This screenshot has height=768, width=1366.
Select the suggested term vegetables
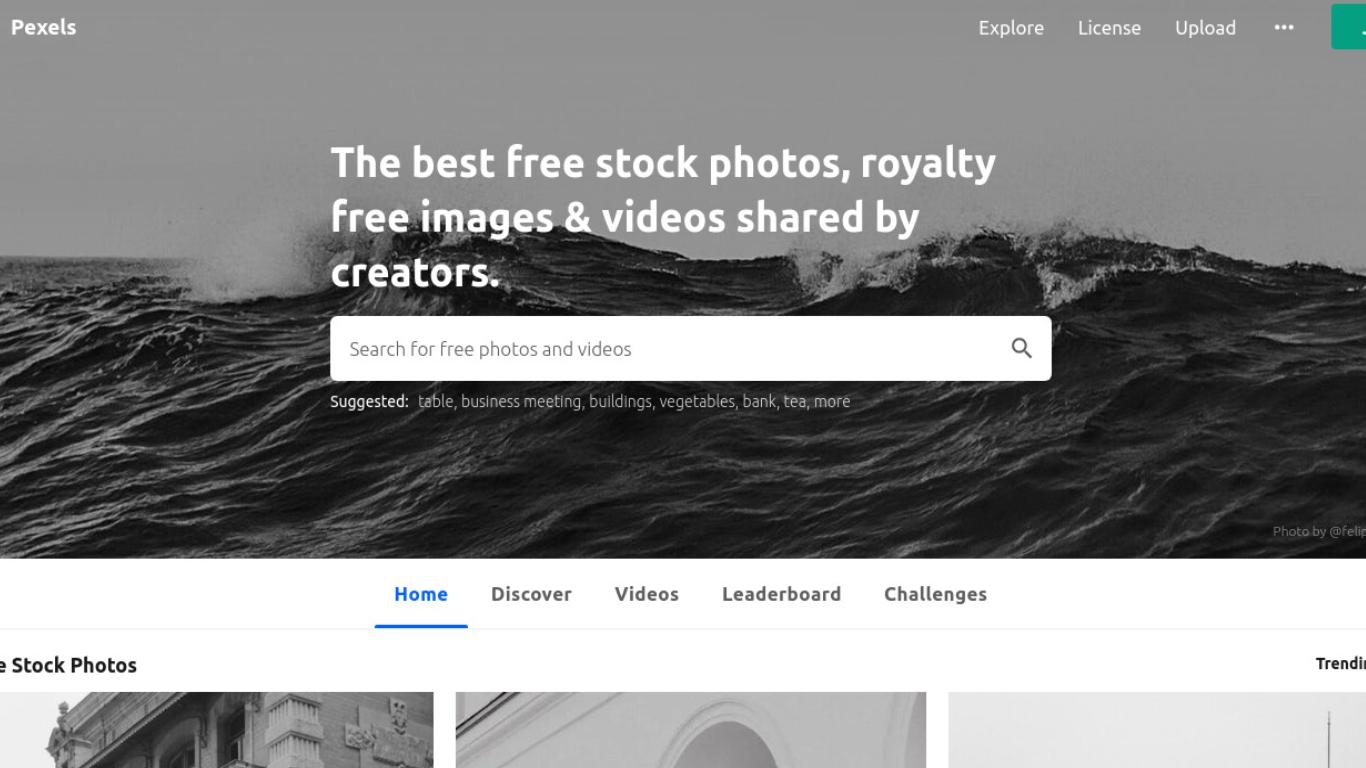[x=697, y=401]
